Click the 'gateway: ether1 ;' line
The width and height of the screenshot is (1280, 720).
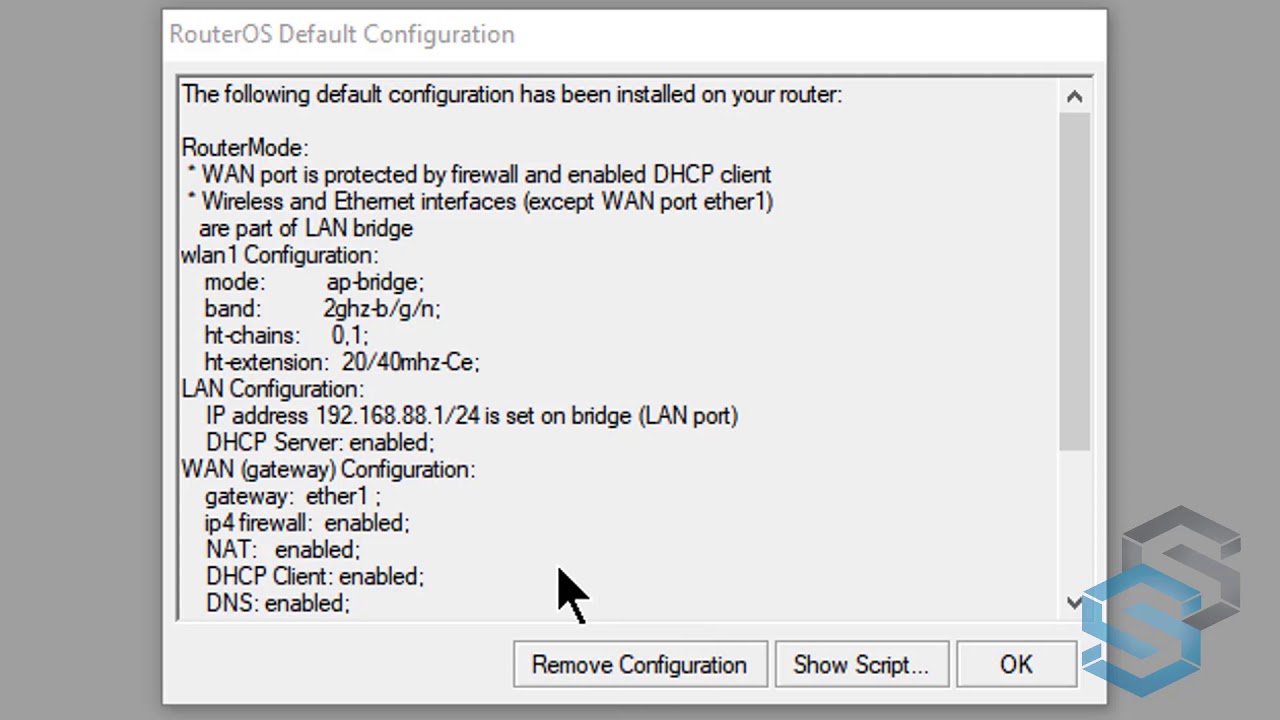coord(293,496)
